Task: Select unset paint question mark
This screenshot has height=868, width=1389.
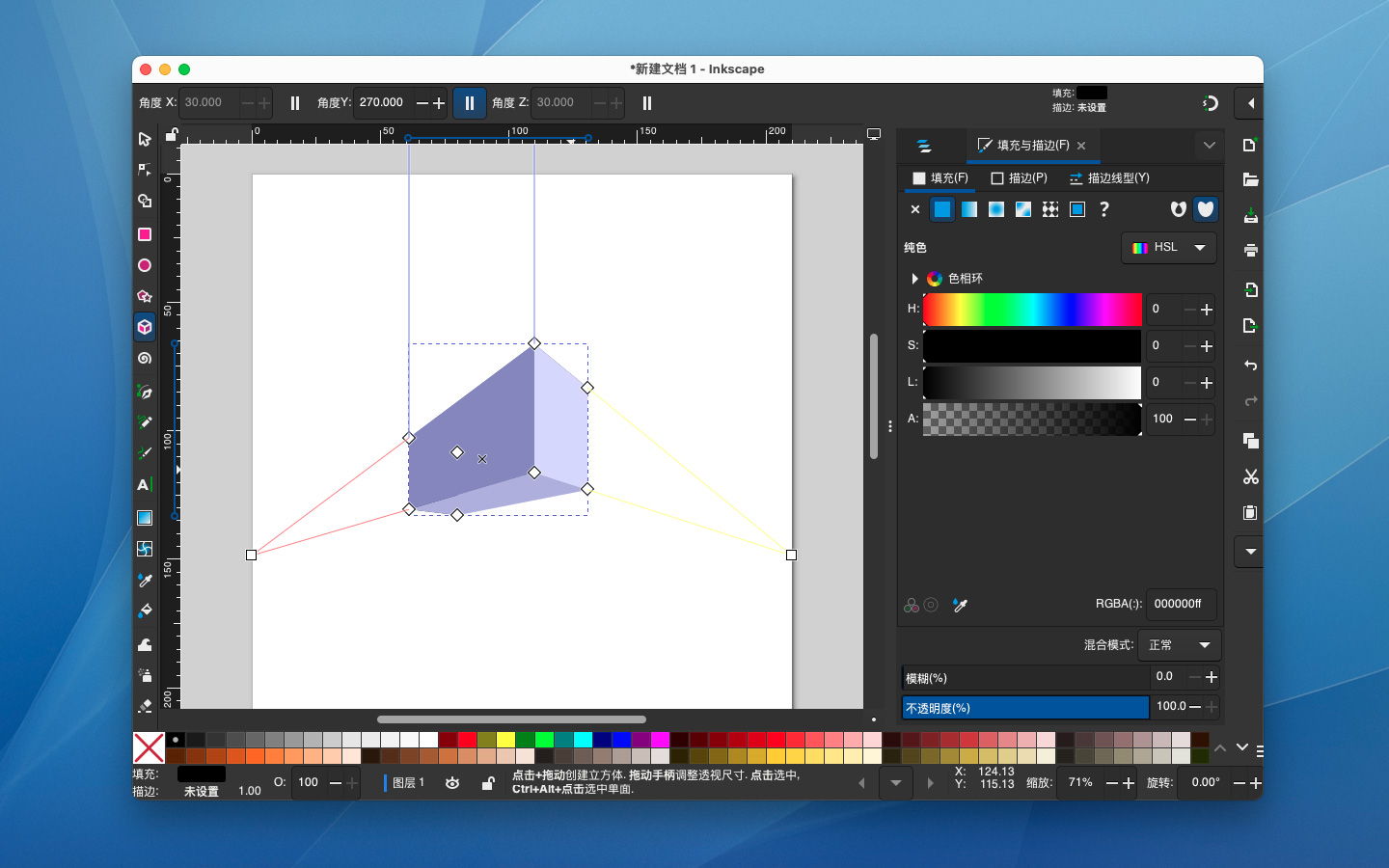Action: pyautogui.click(x=1104, y=209)
